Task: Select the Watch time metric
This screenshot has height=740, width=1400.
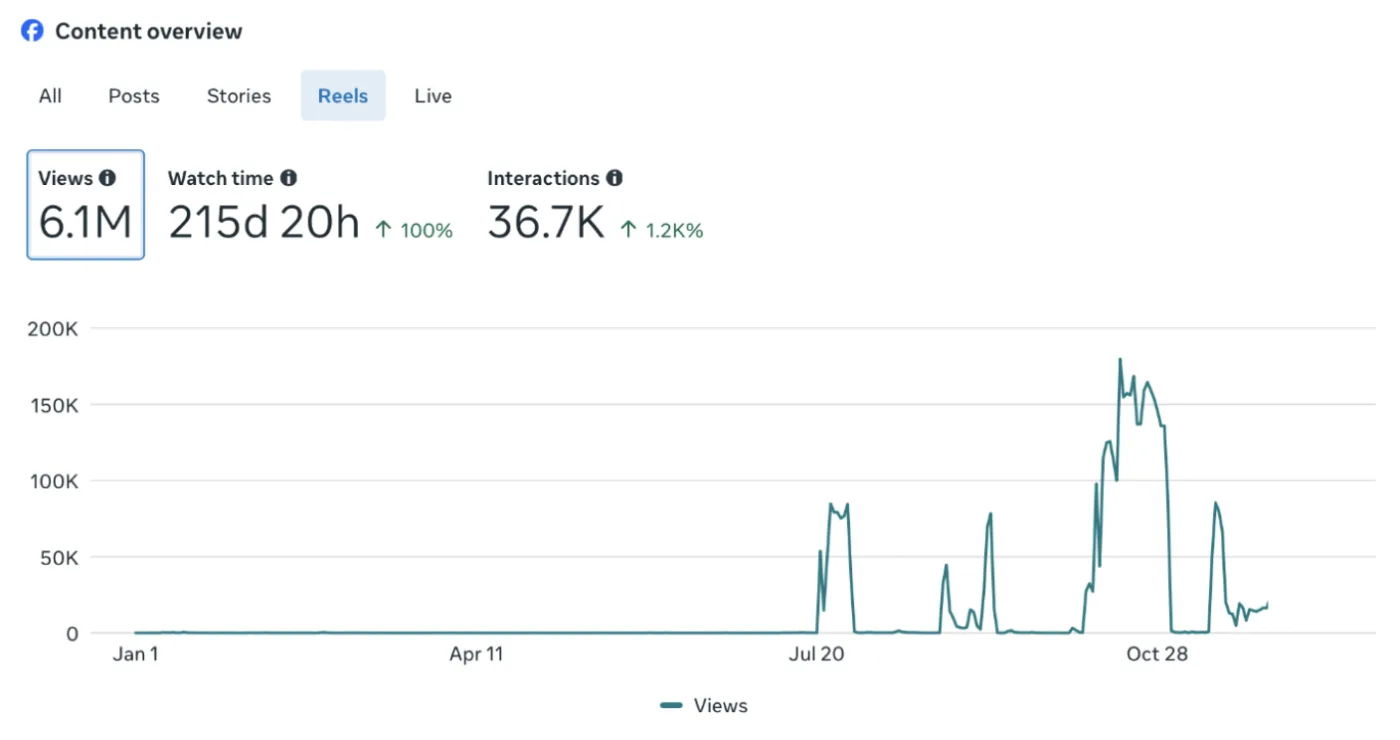Action: coord(310,205)
